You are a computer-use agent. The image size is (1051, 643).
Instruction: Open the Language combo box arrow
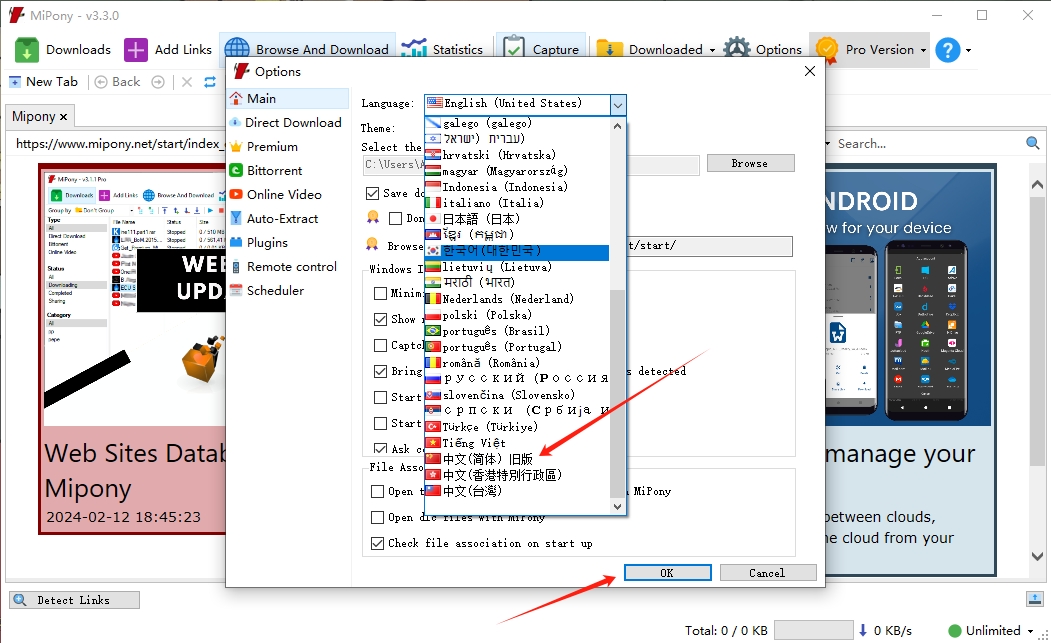point(617,104)
